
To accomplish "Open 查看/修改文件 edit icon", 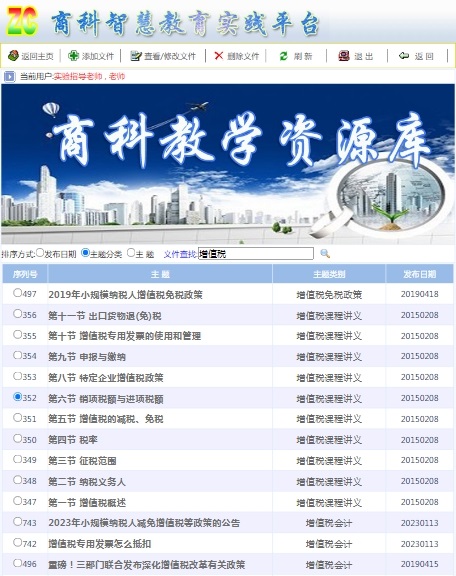I will [x=136, y=56].
